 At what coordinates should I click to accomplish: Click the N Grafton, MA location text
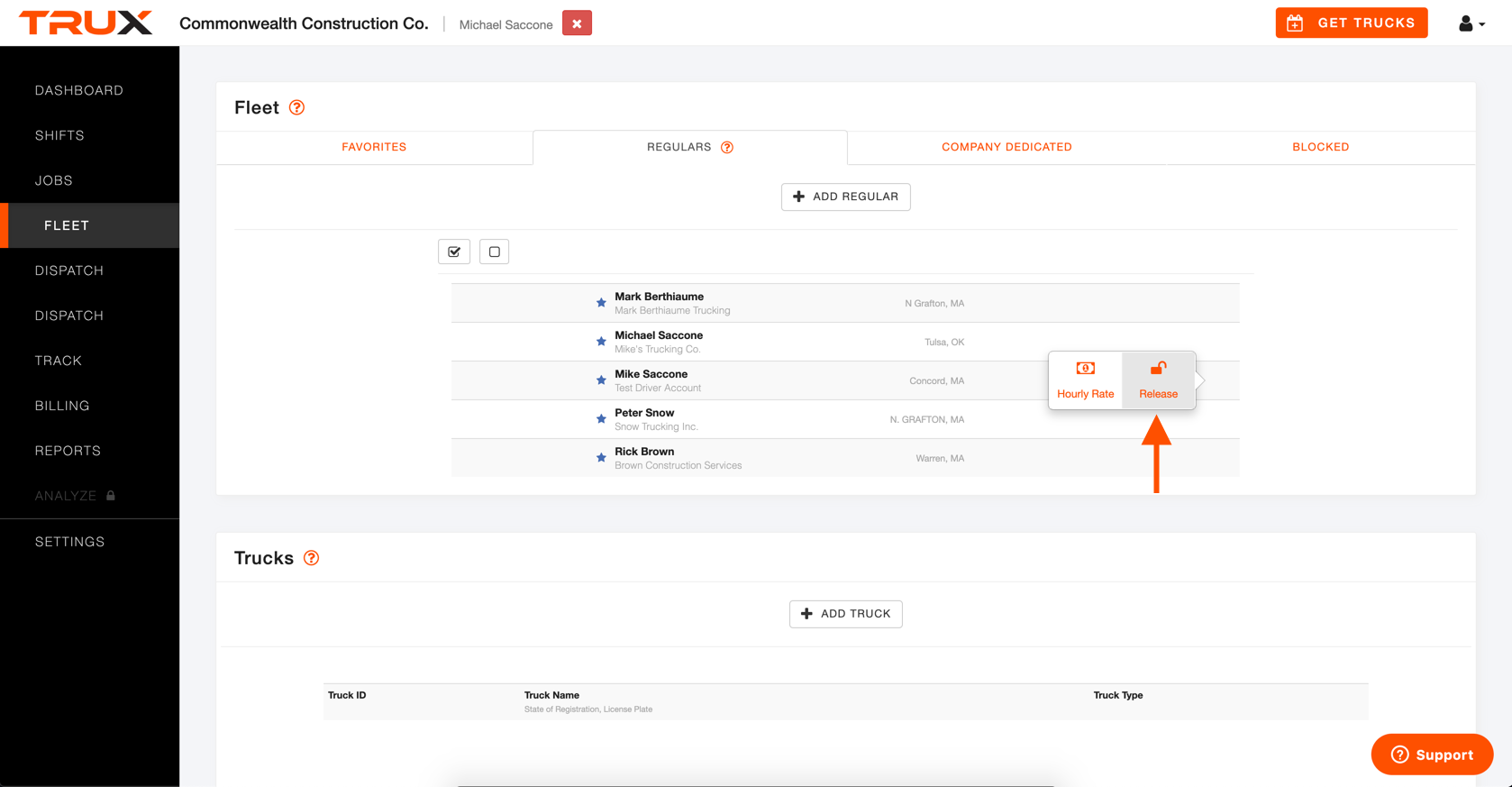point(934,304)
